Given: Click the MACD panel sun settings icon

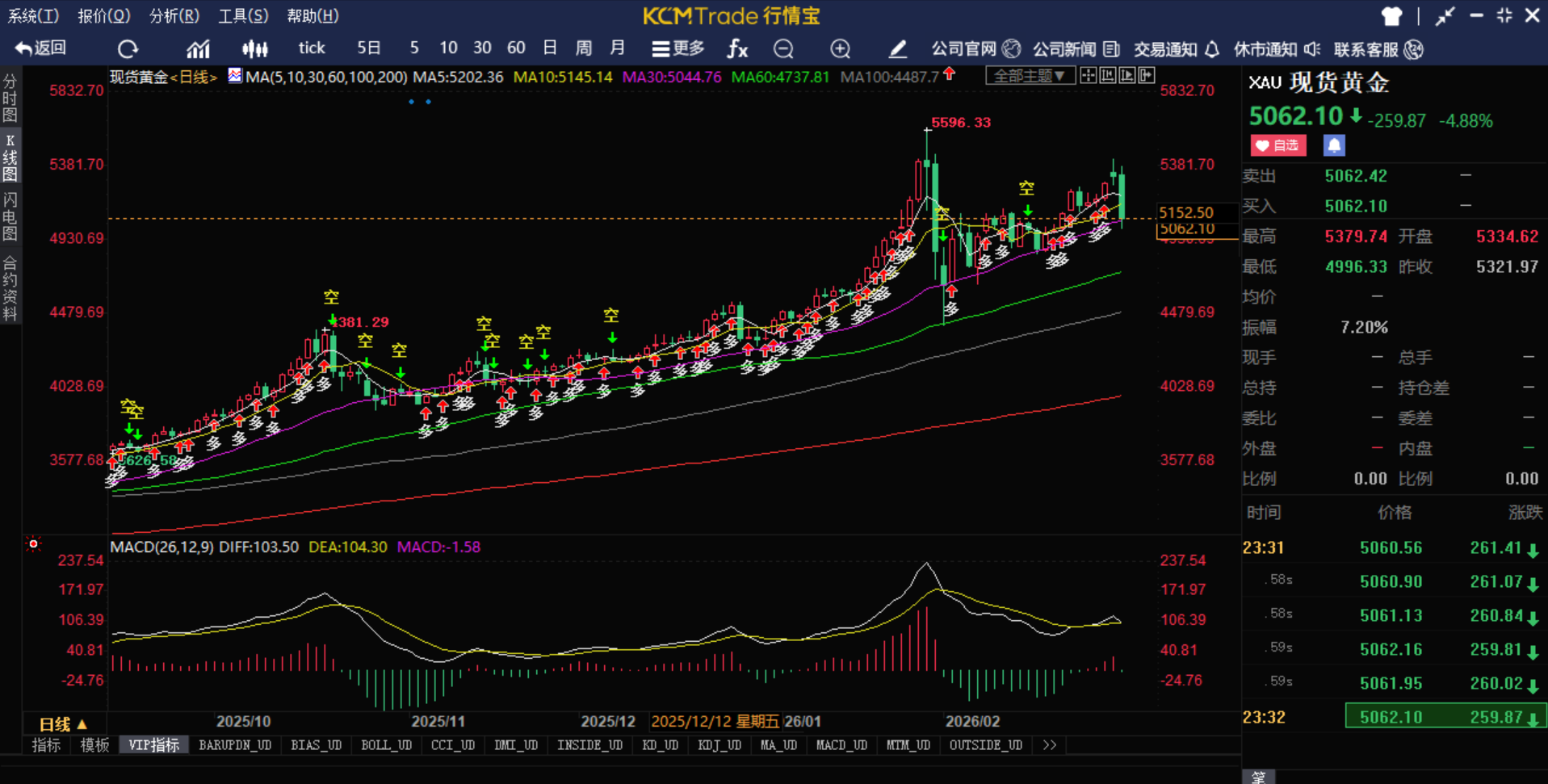Looking at the screenshot, I should pyautogui.click(x=33, y=544).
